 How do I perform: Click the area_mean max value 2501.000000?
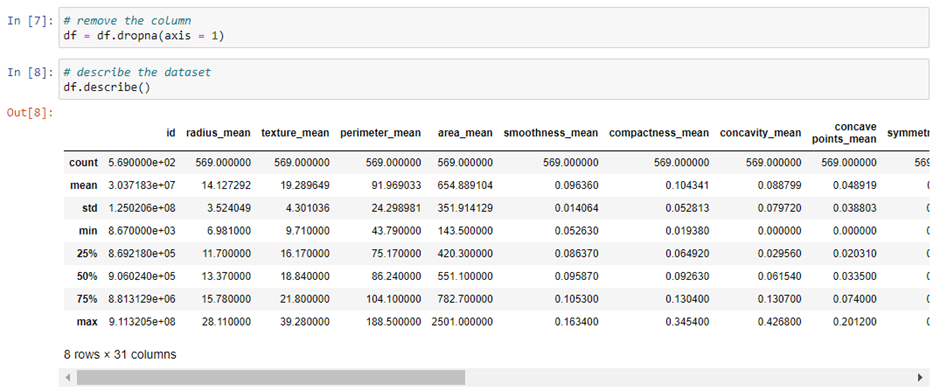(x=462, y=321)
